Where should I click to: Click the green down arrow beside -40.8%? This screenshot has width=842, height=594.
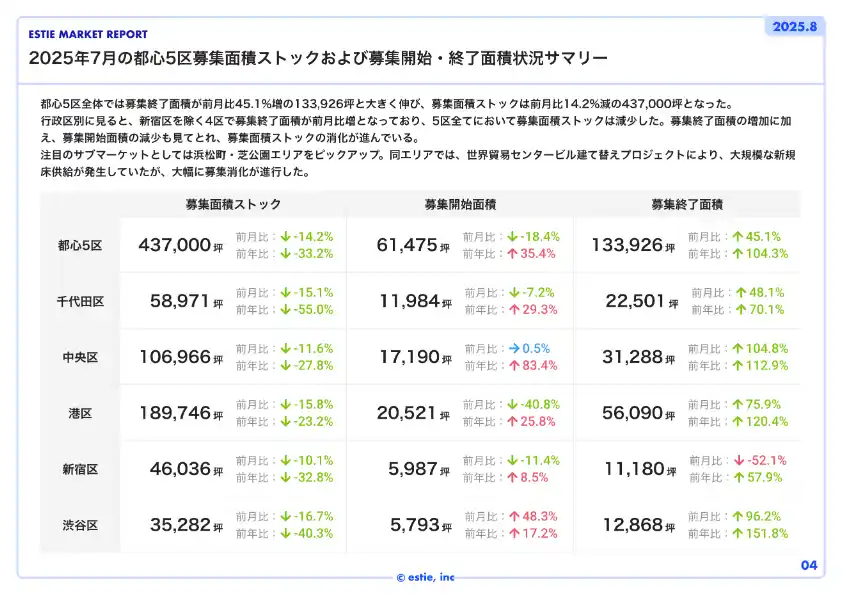coord(513,405)
